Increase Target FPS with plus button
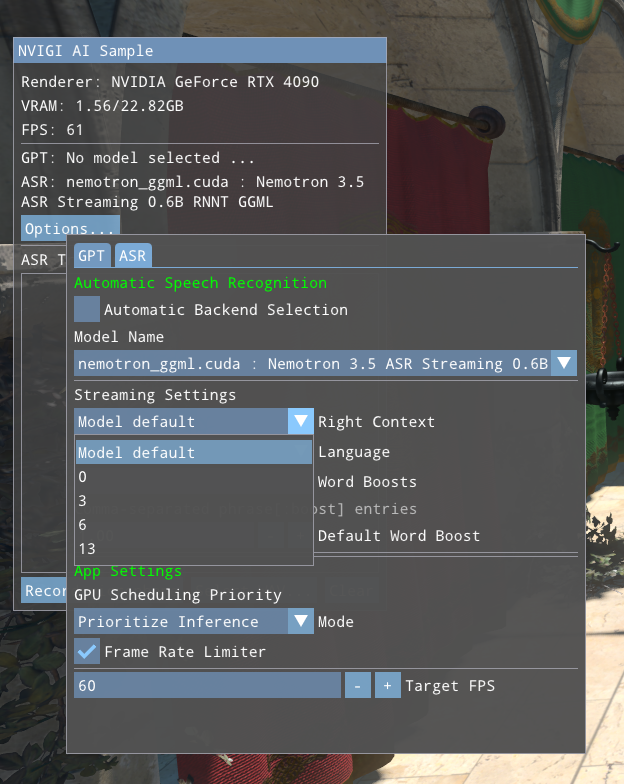The image size is (624, 784). coord(388,686)
